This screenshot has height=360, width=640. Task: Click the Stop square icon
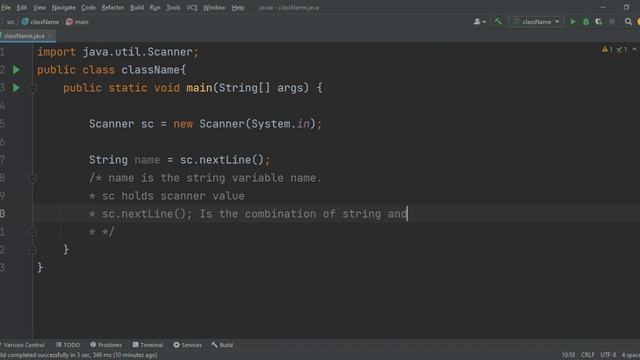point(612,22)
